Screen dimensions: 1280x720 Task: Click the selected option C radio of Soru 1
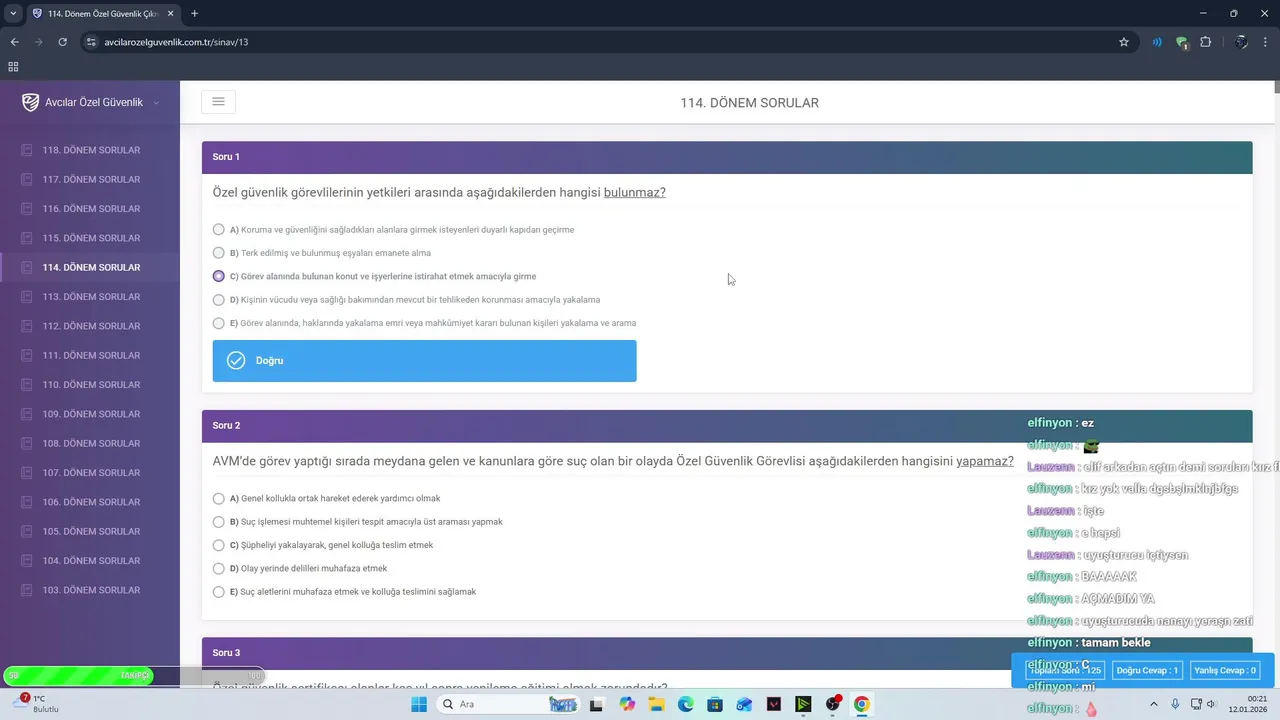(219, 276)
